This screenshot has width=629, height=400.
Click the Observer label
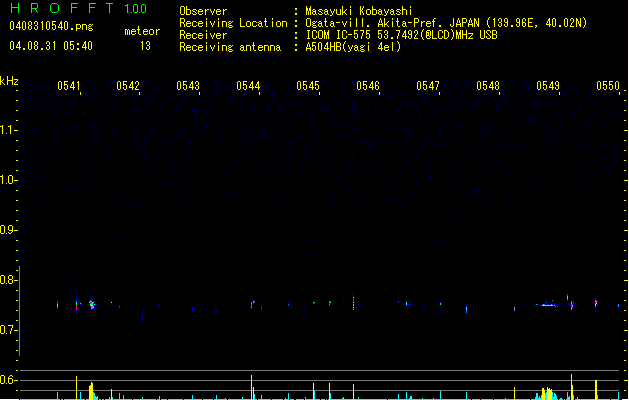203,11
